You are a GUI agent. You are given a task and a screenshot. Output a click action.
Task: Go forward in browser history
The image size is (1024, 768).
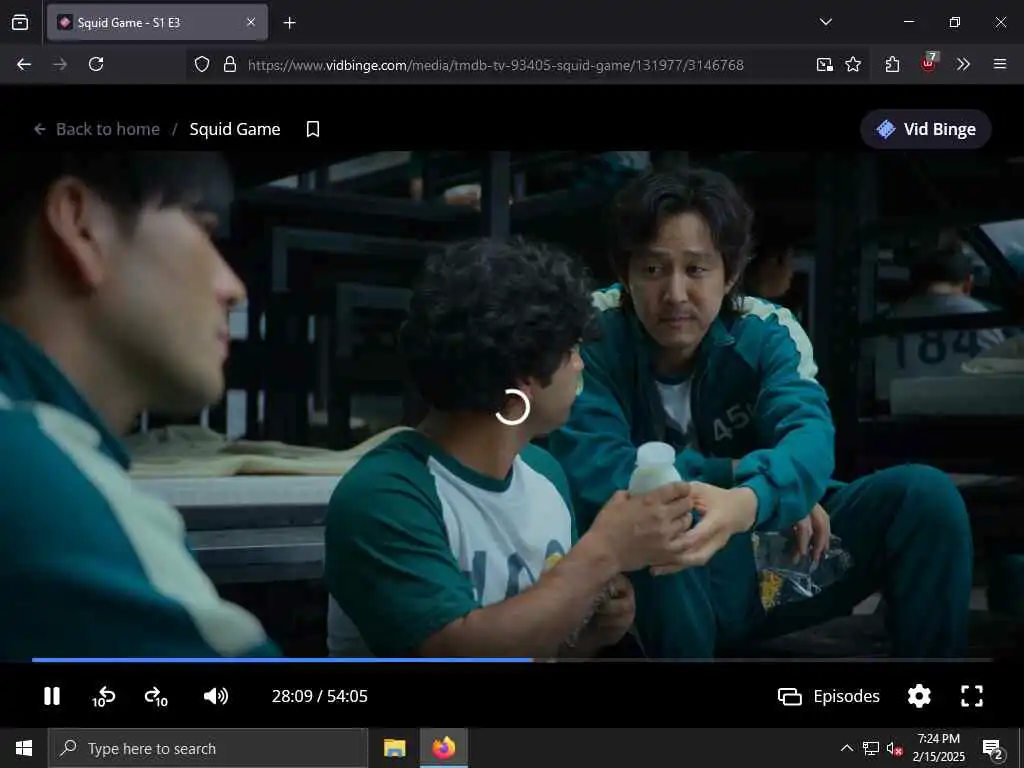pos(60,64)
